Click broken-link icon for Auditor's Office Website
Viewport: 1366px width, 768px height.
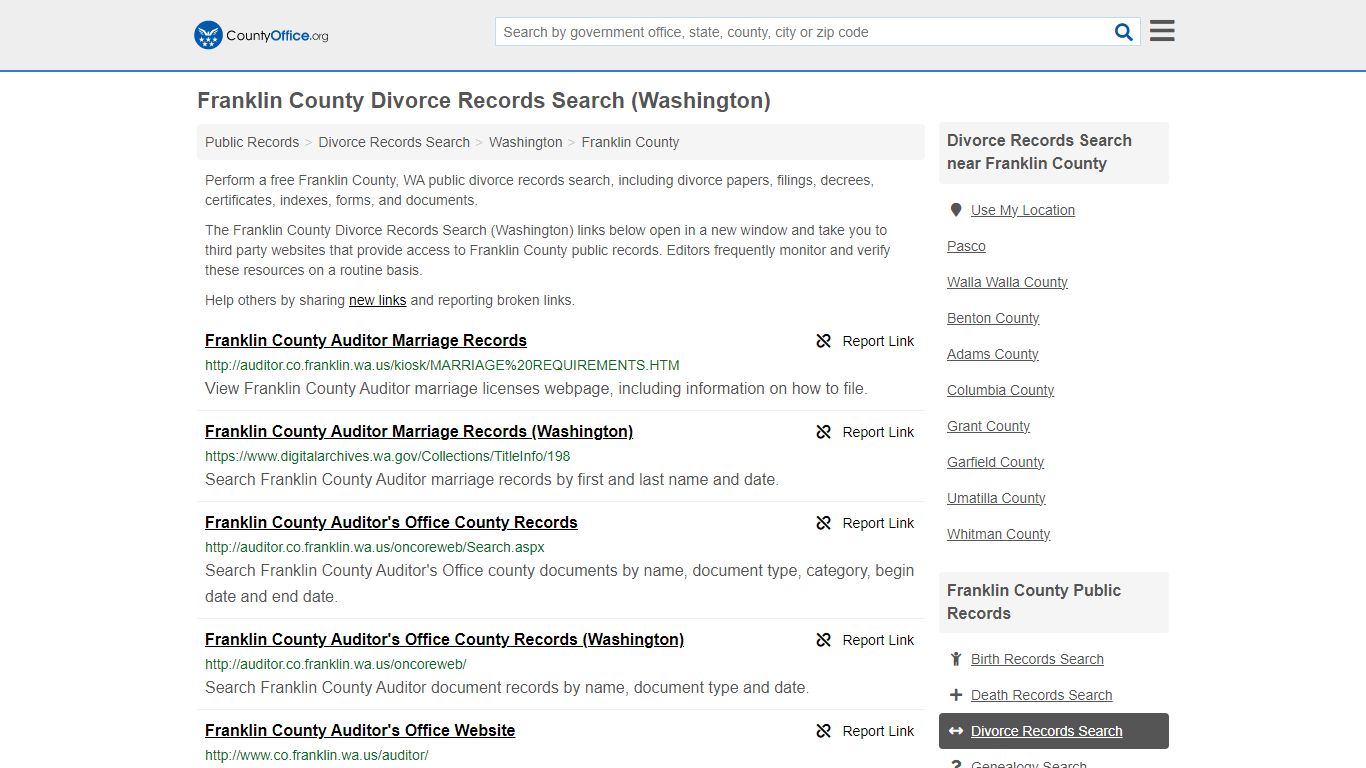coord(824,731)
